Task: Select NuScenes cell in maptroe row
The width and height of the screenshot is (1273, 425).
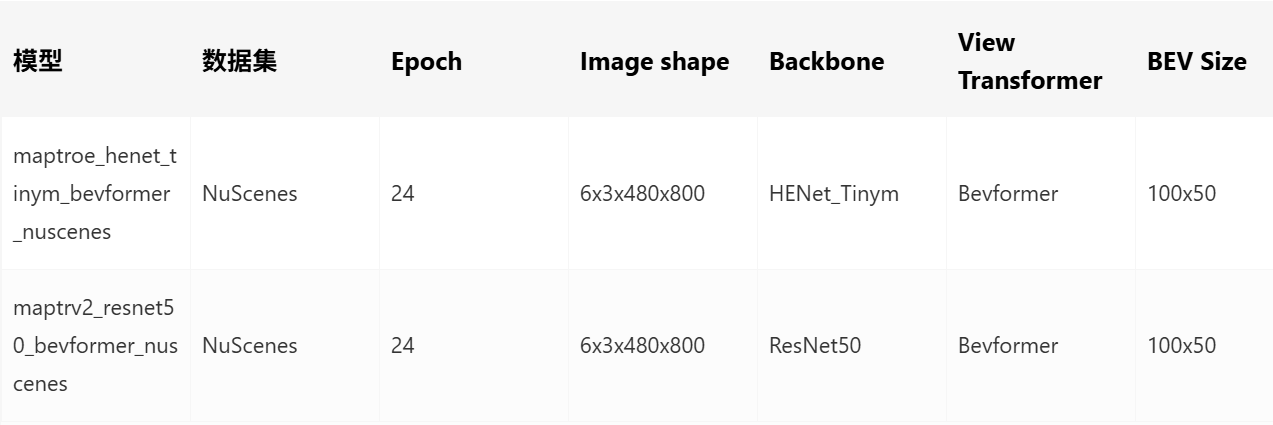Action: click(250, 194)
